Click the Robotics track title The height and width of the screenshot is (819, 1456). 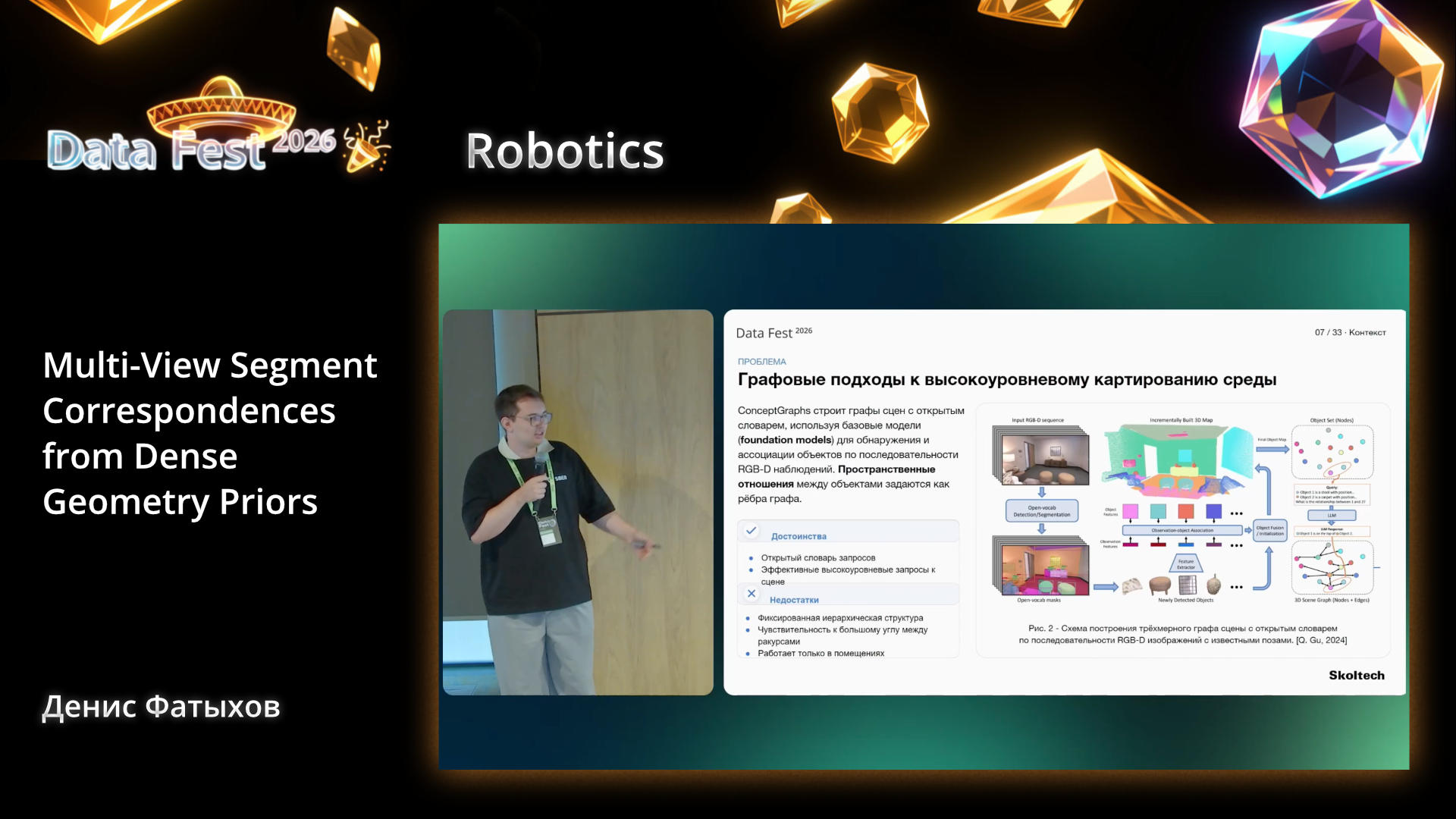tap(565, 151)
